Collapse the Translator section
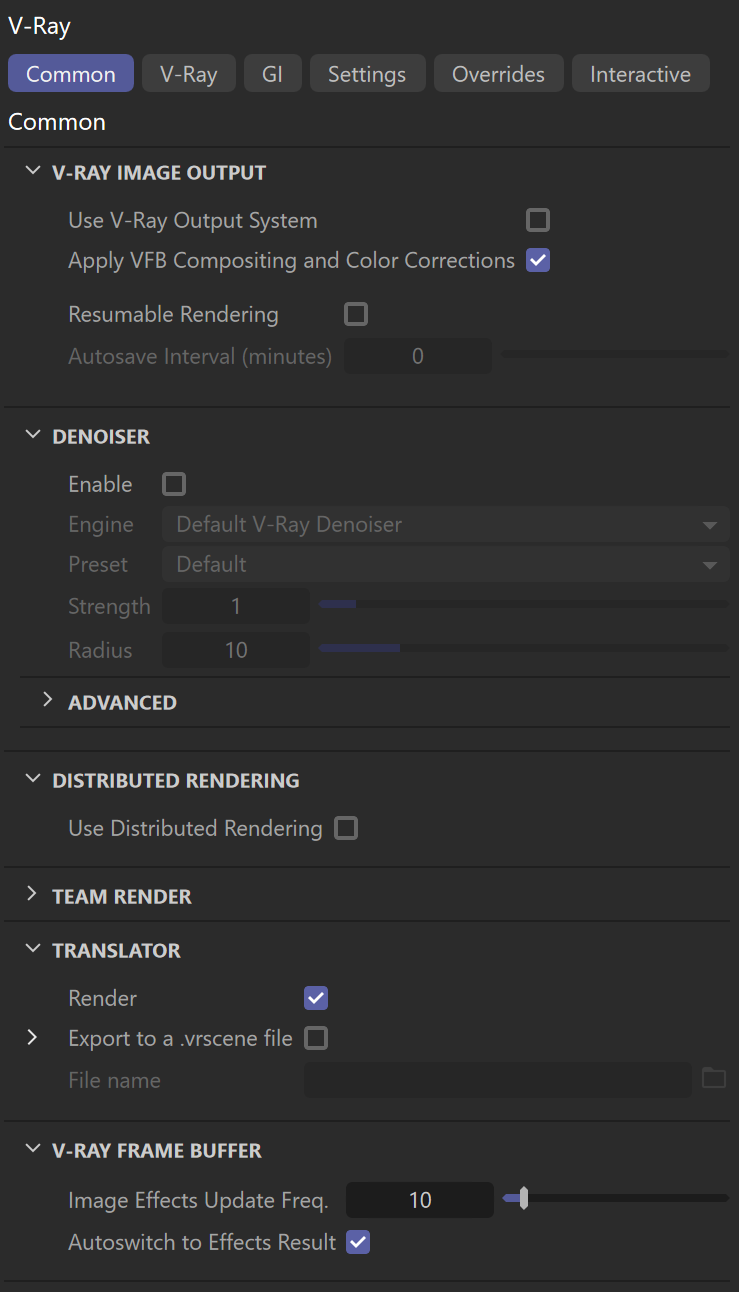 click(32, 950)
